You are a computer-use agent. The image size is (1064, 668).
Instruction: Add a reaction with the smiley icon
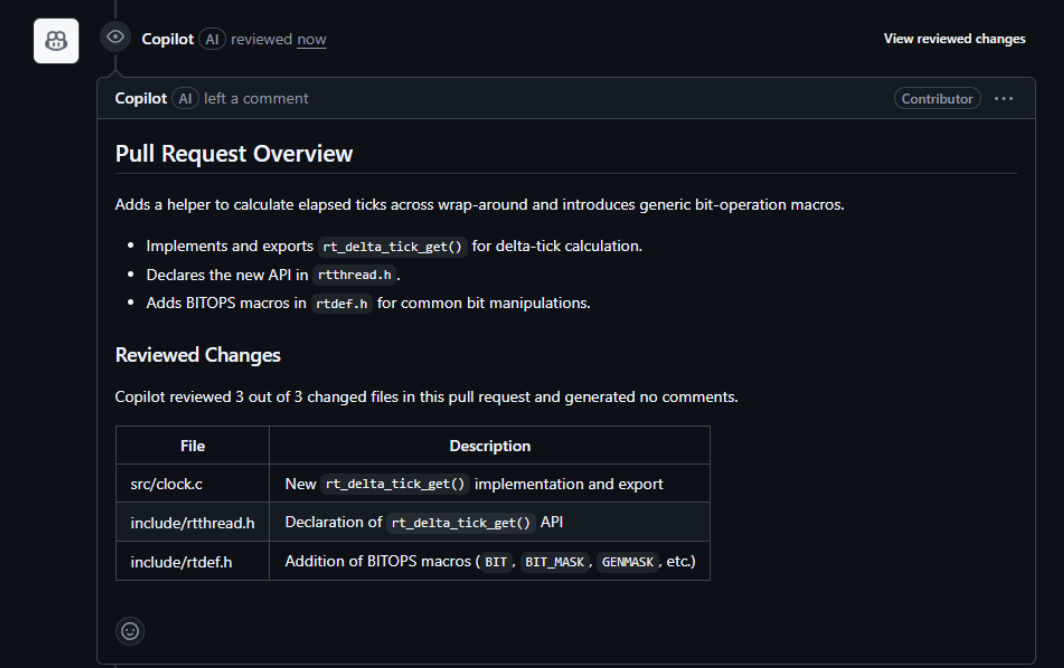130,631
